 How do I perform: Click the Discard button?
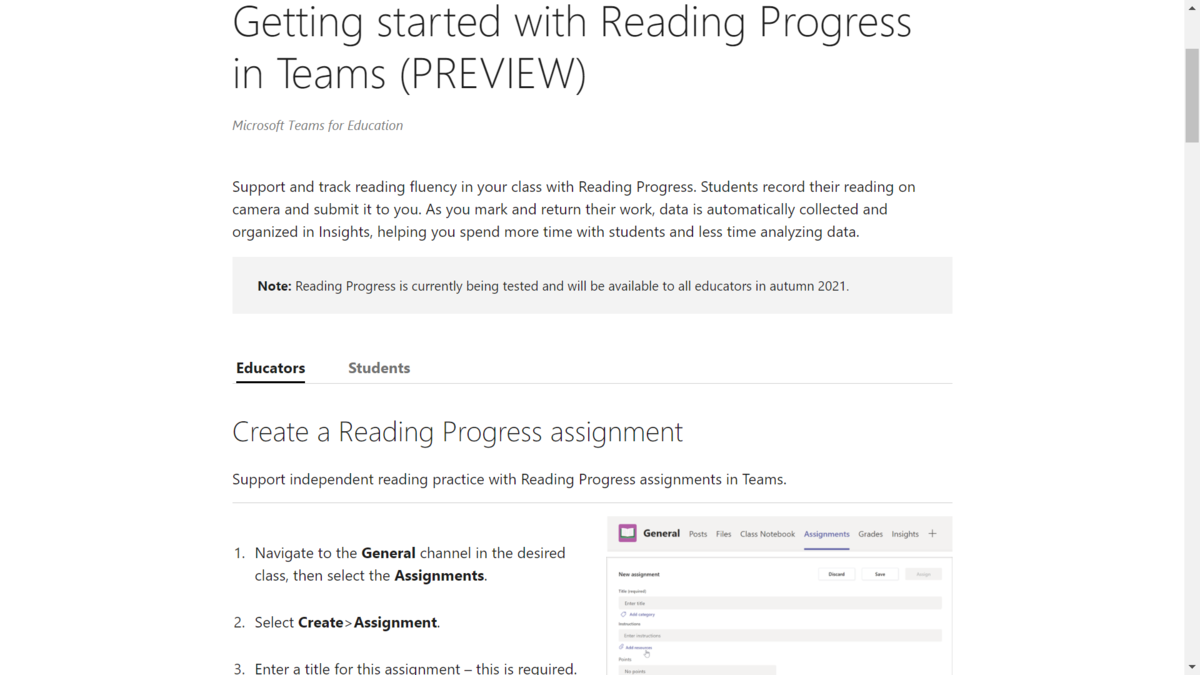(x=837, y=574)
